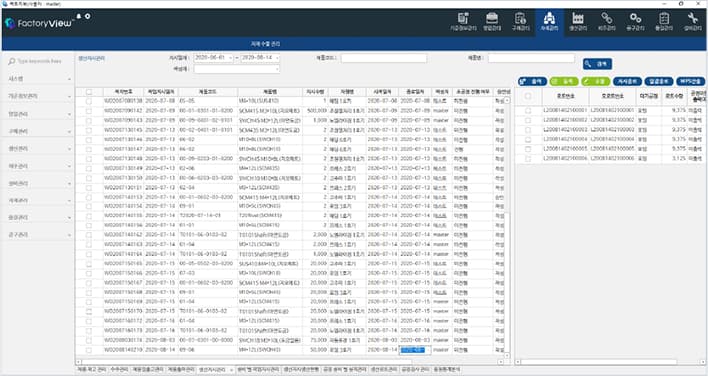Tick the checkbox for lot L20081402100001
Image resolution: width=708 pixels, height=376 pixels.
pos(528,110)
